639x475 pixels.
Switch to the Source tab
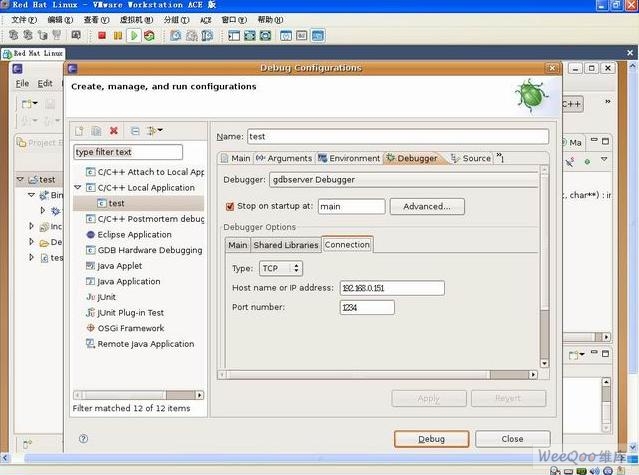(471, 158)
